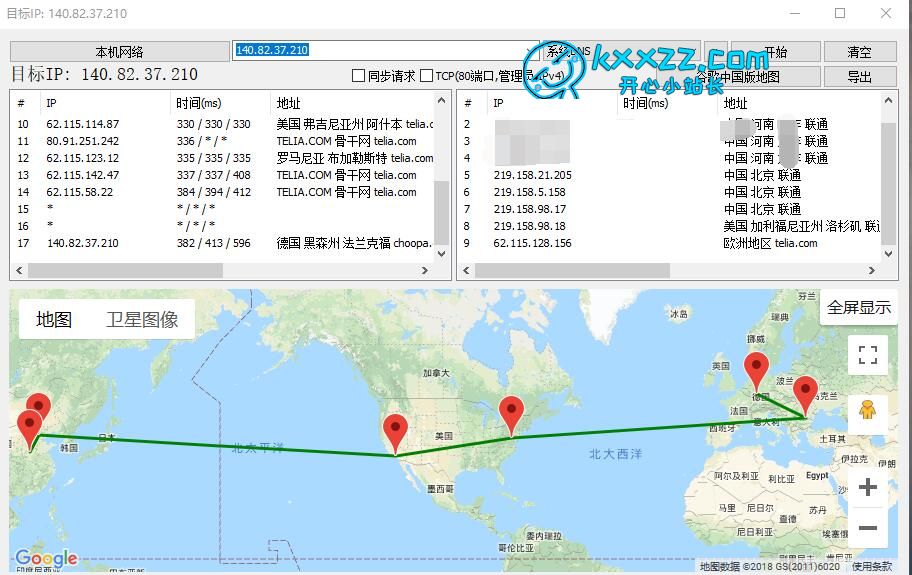
Task: Click the left table vertical scrollbar thumb
Action: [441, 213]
